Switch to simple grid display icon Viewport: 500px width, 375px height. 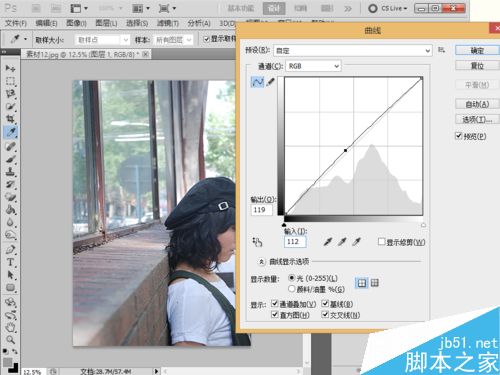point(362,283)
